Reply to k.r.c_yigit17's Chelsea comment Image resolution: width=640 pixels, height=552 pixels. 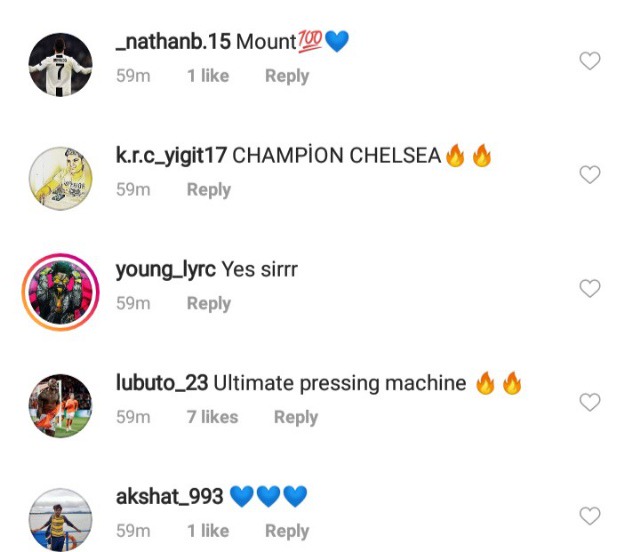(208, 190)
